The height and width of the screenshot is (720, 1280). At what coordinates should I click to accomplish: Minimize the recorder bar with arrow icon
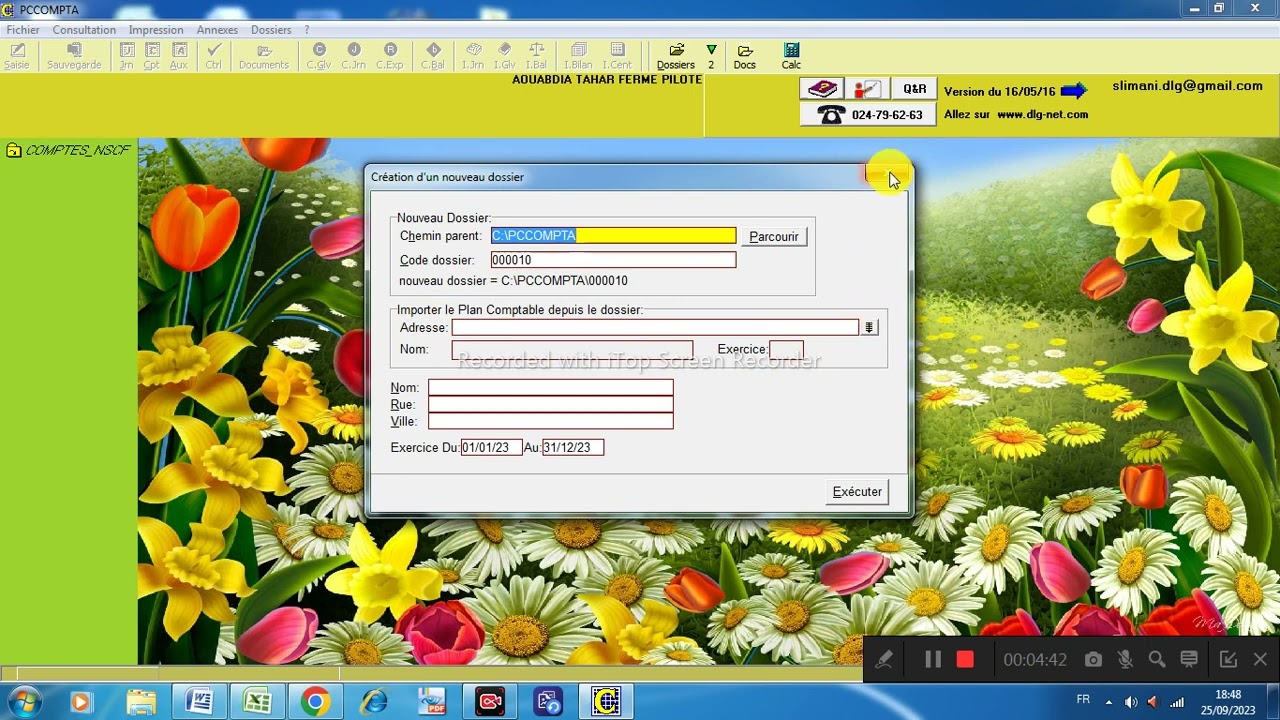pyautogui.click(x=1228, y=660)
